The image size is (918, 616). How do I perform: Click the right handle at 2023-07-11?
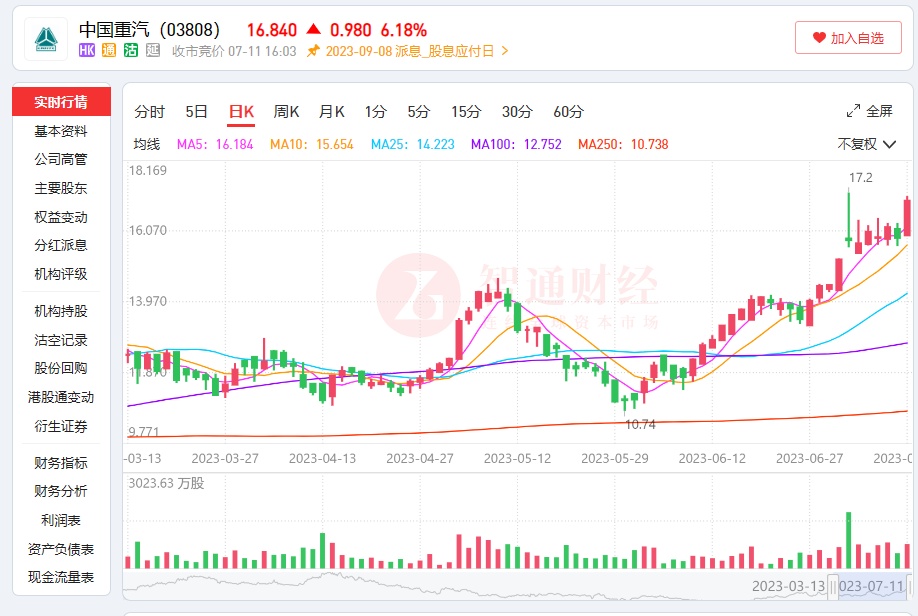pos(909,587)
